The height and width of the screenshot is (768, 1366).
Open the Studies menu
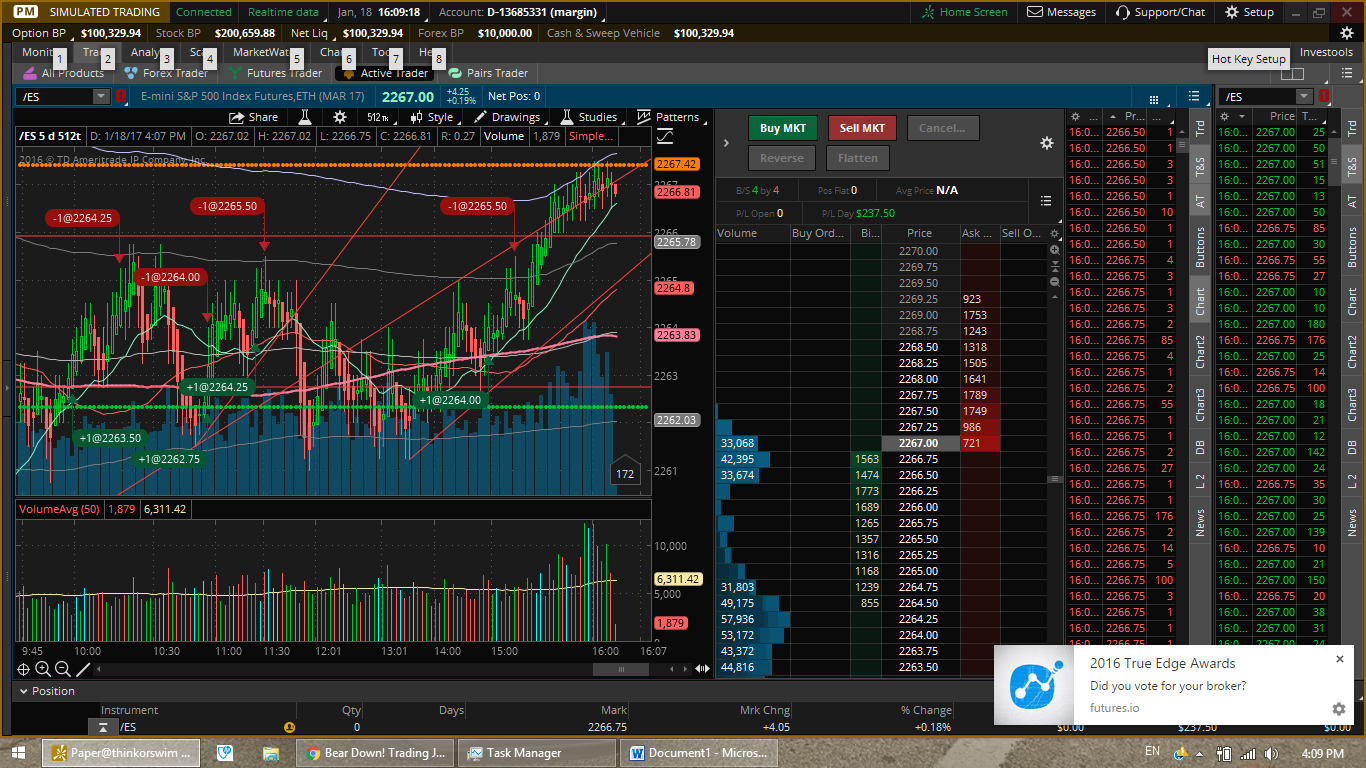tap(589, 117)
